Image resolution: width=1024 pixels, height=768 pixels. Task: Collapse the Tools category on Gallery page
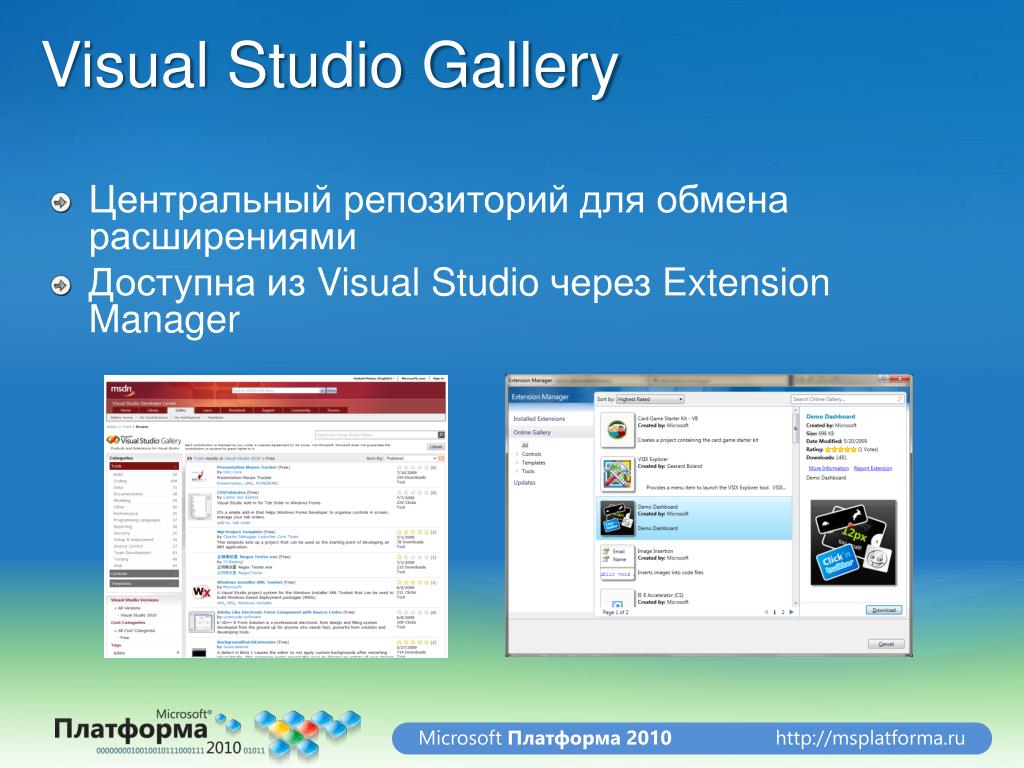[144, 466]
